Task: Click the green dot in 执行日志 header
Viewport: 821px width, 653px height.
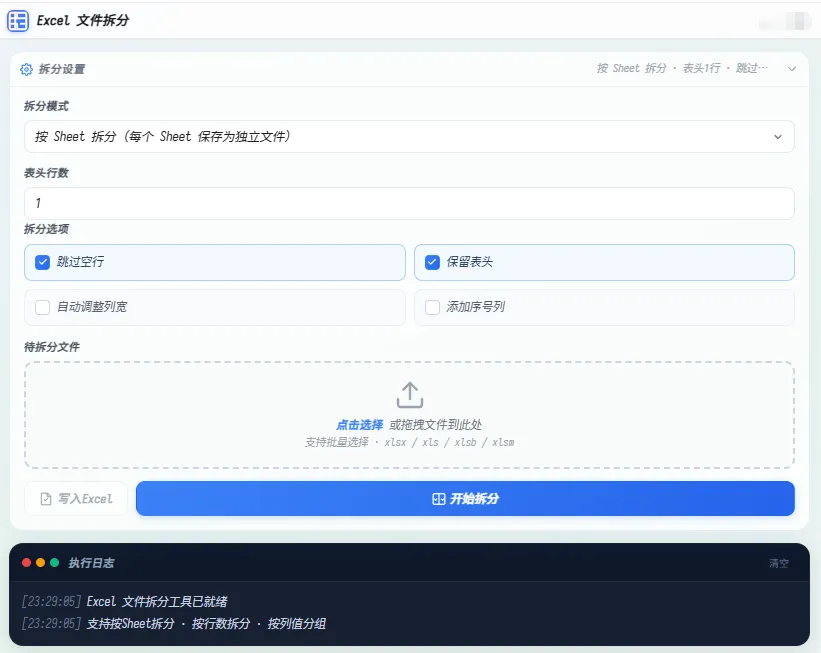Action: 54,562
